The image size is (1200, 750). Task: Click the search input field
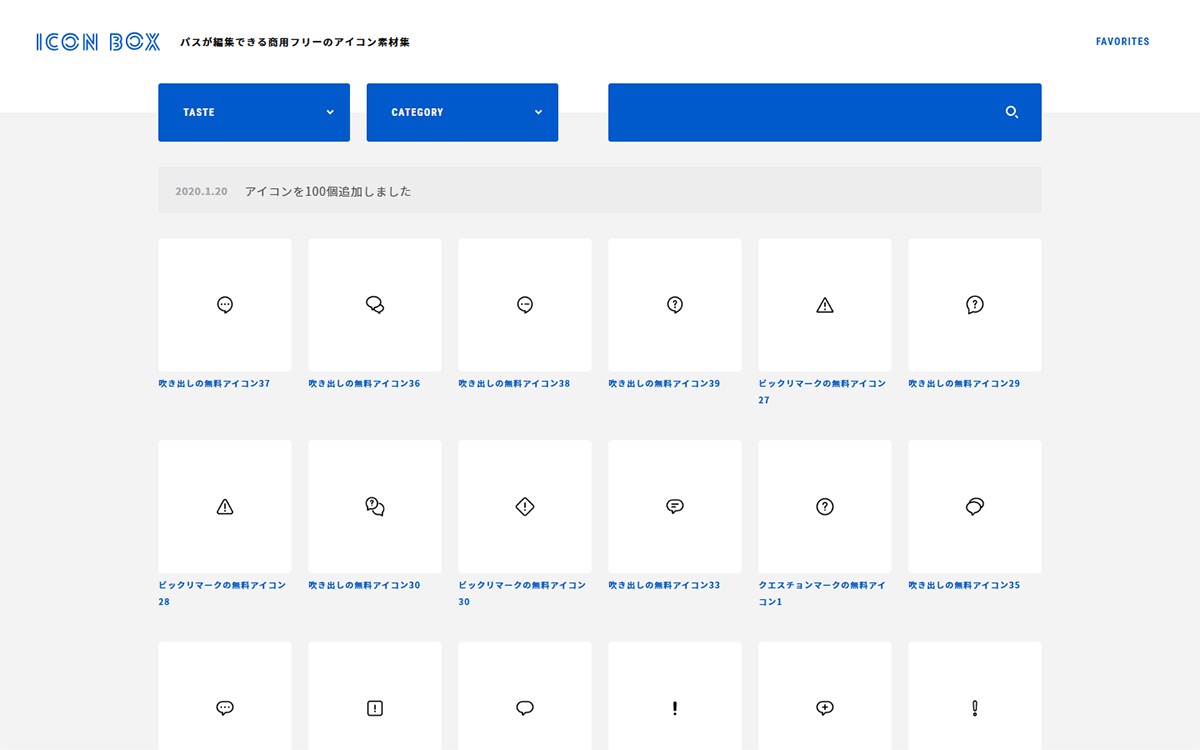800,112
